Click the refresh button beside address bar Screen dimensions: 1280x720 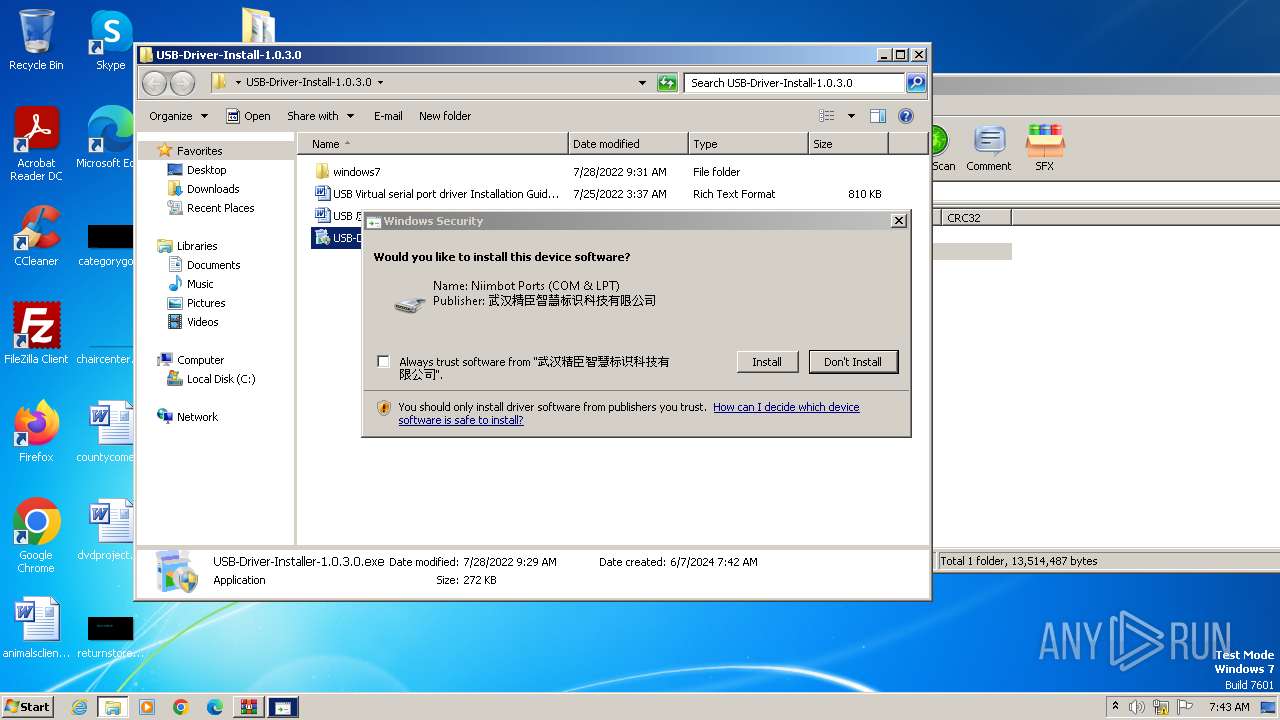(667, 83)
